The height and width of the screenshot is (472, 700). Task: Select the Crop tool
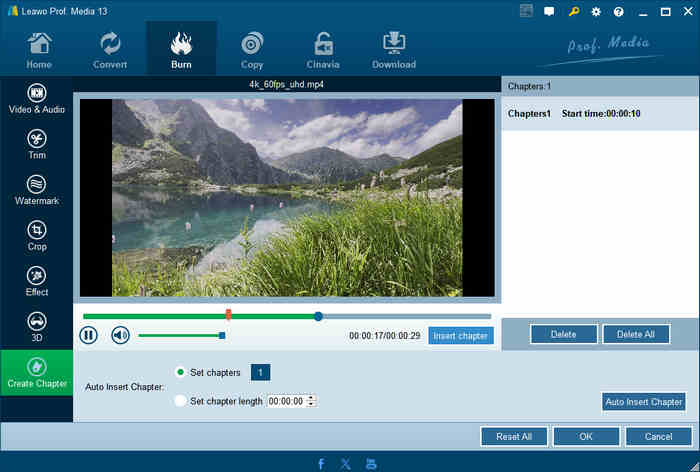click(37, 236)
